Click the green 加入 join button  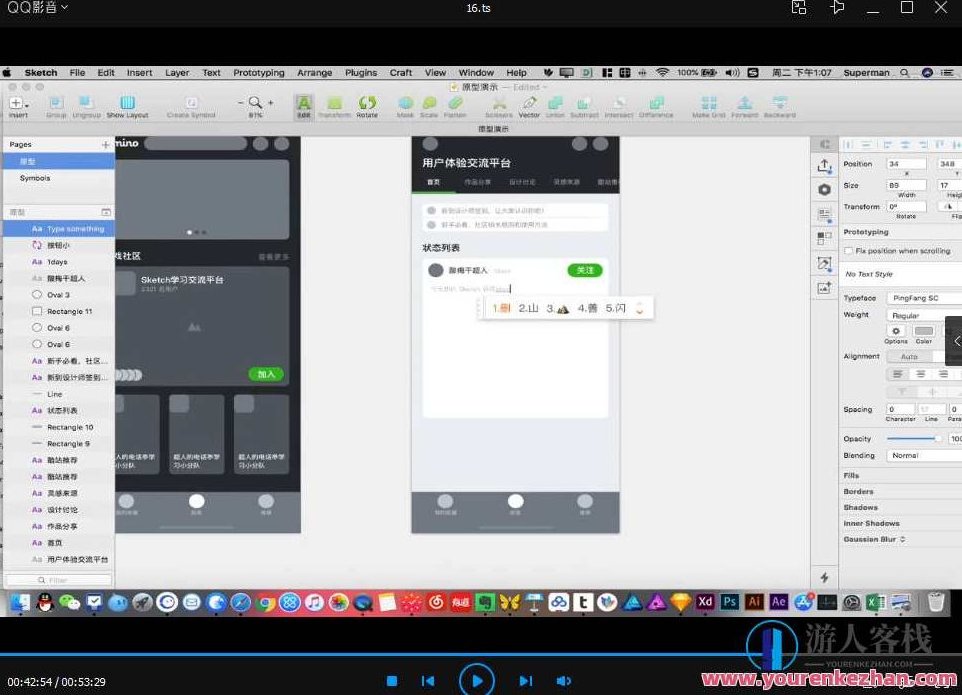pos(266,374)
